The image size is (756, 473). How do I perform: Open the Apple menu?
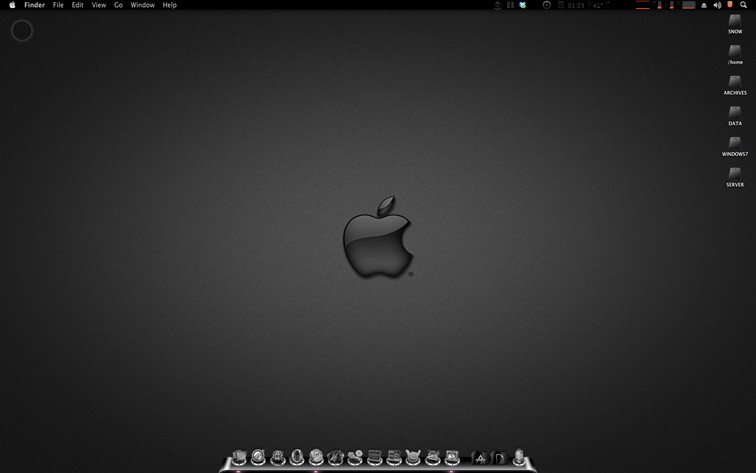(12, 5)
